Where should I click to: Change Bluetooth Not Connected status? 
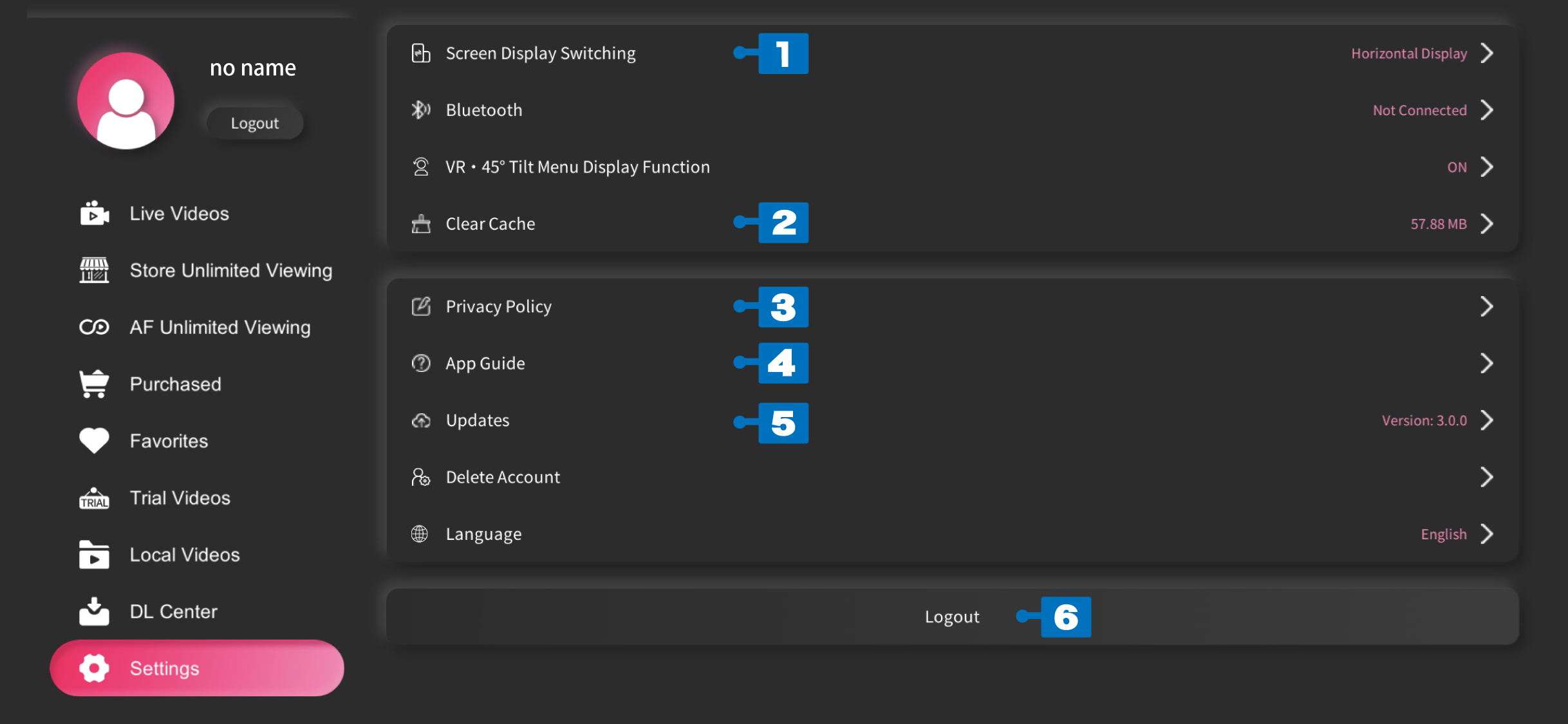(1419, 110)
